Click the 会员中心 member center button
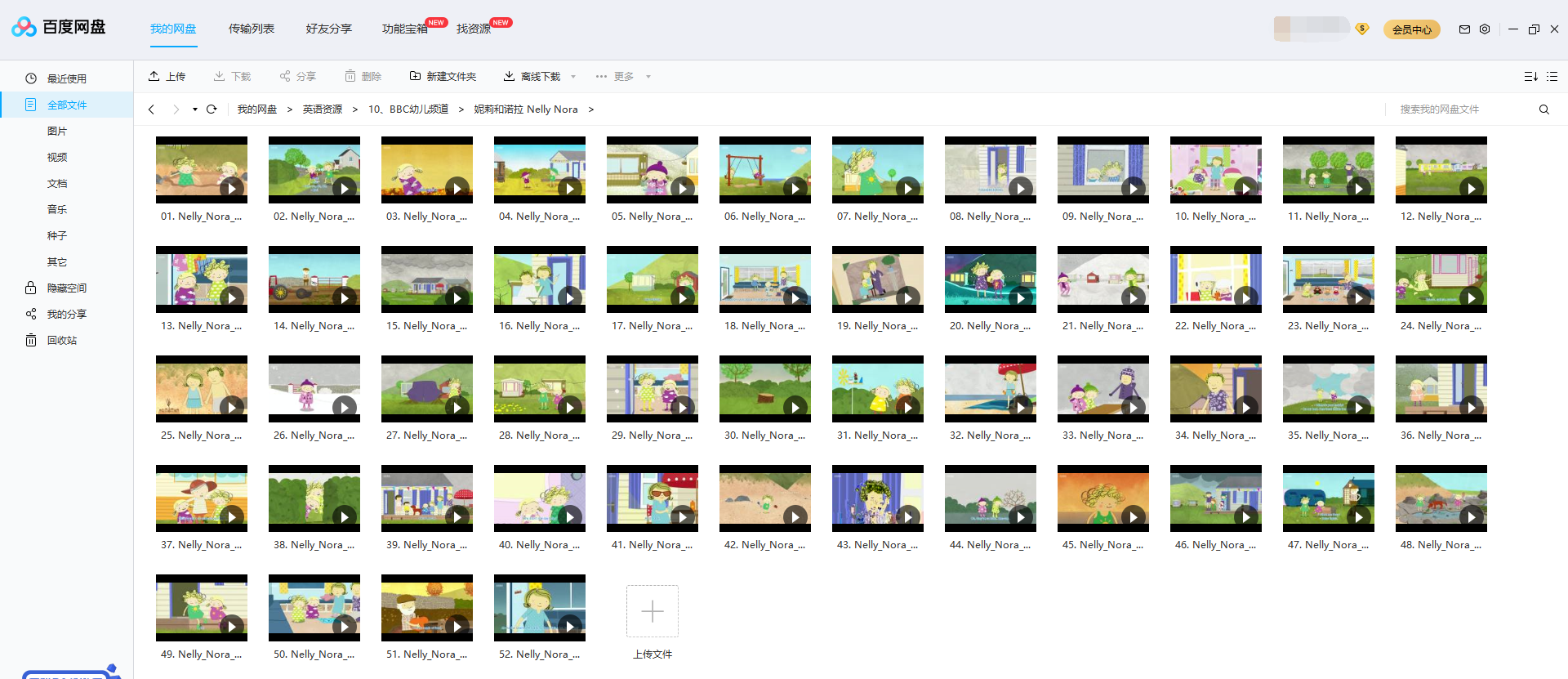 tap(1411, 29)
